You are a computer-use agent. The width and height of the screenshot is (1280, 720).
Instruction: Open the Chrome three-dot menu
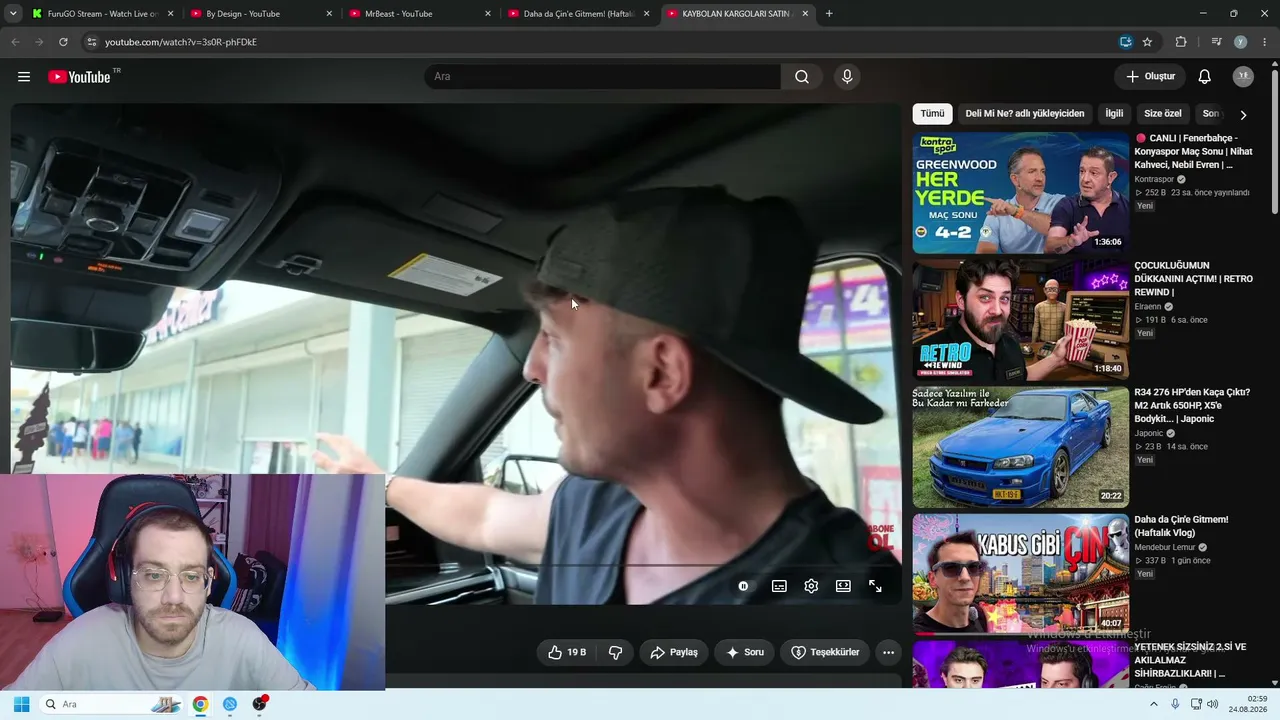tap(1265, 42)
